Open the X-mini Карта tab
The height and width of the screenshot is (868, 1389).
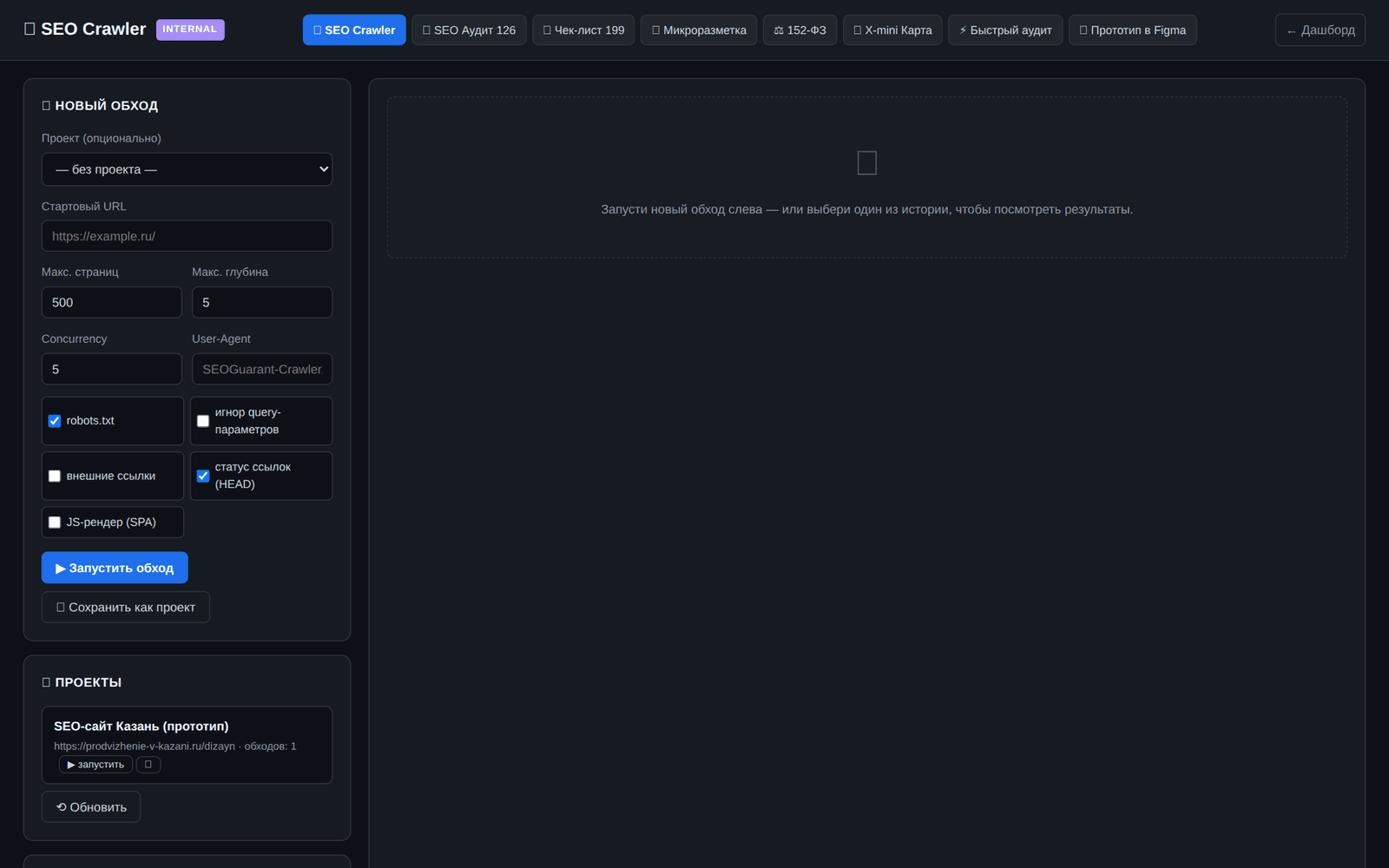(x=892, y=30)
